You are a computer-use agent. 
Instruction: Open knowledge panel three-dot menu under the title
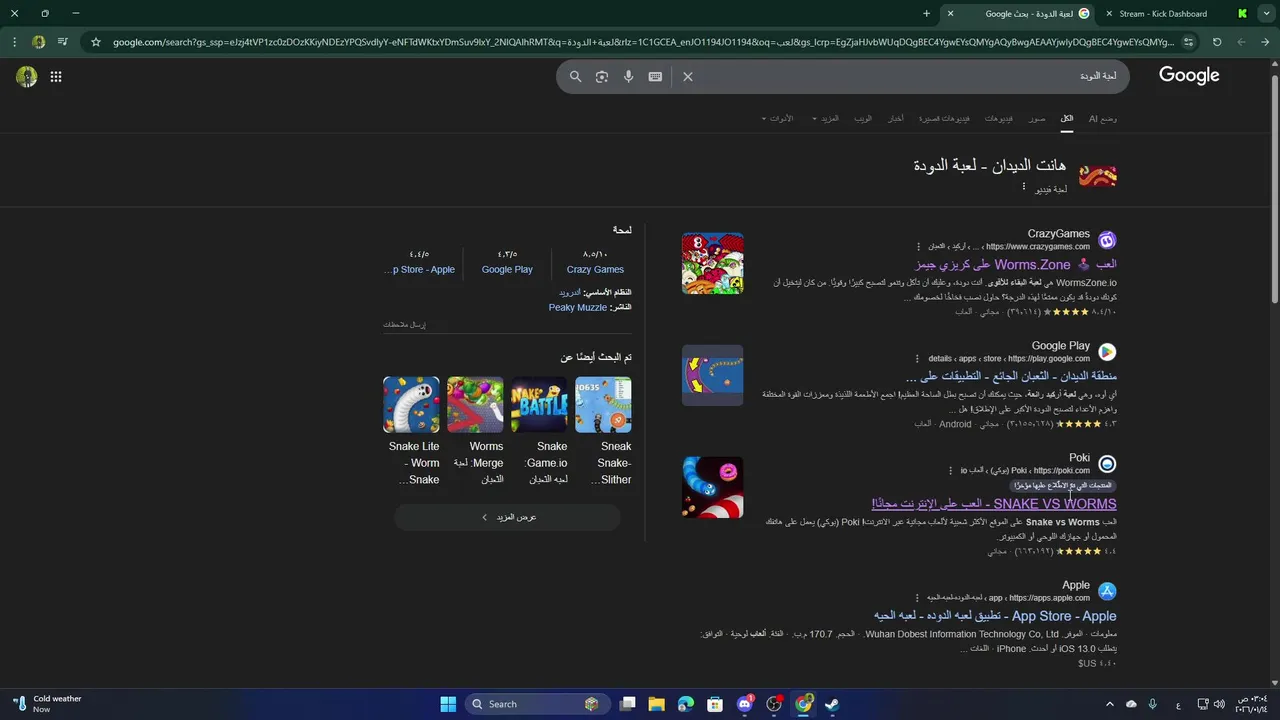[x=1024, y=187]
